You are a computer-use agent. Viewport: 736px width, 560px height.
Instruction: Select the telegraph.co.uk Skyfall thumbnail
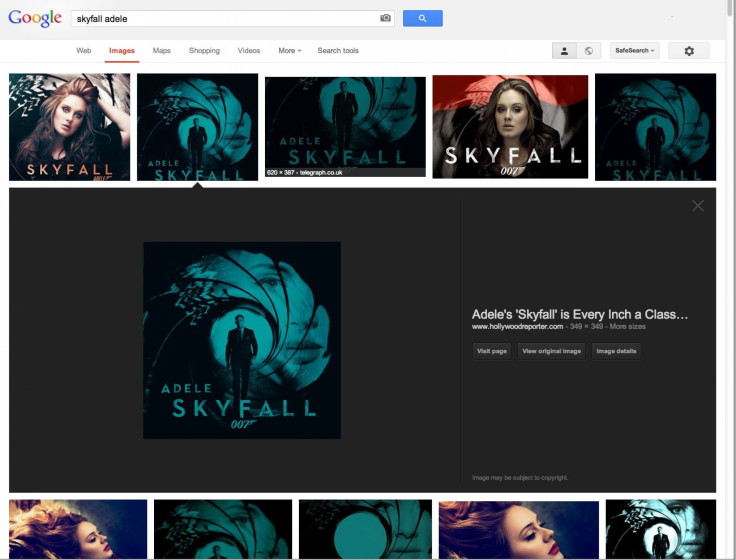(345, 127)
